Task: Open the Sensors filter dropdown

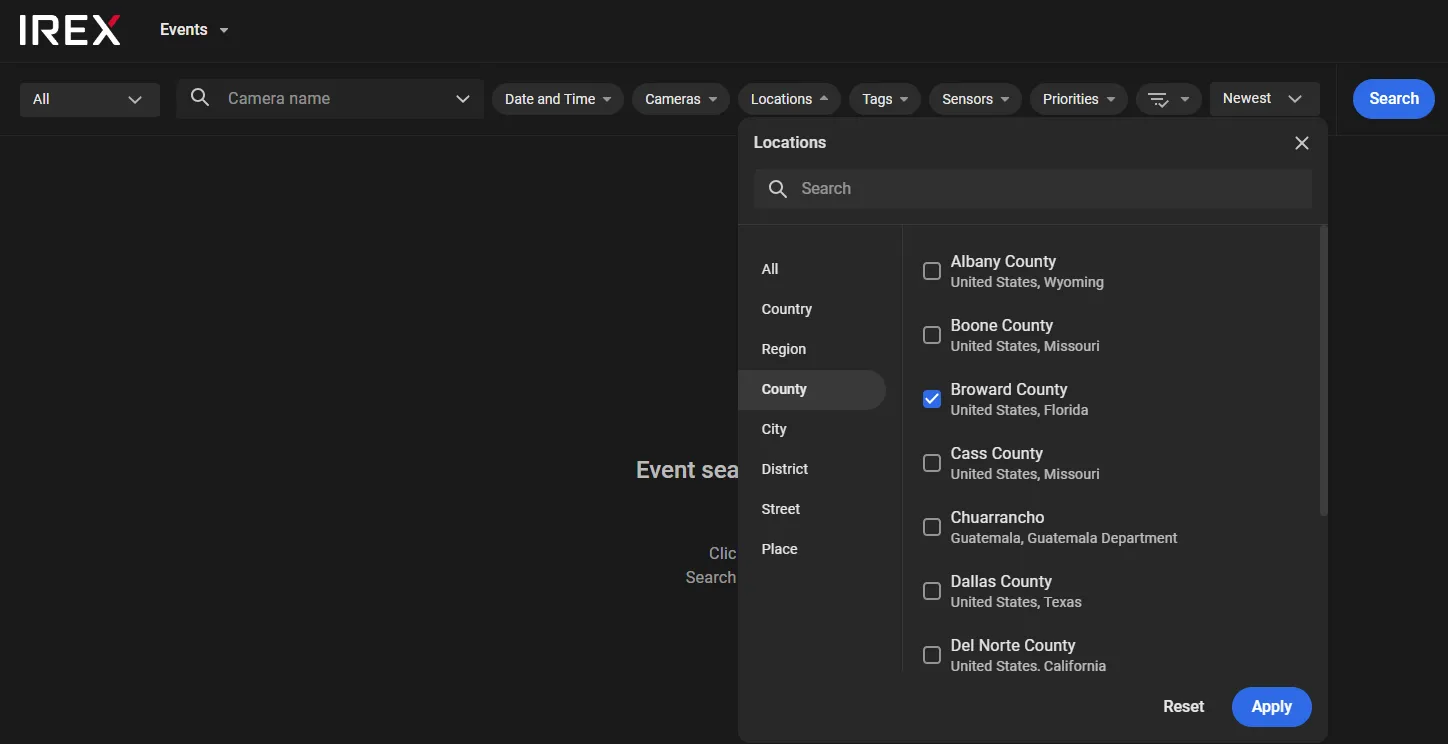Action: point(975,99)
